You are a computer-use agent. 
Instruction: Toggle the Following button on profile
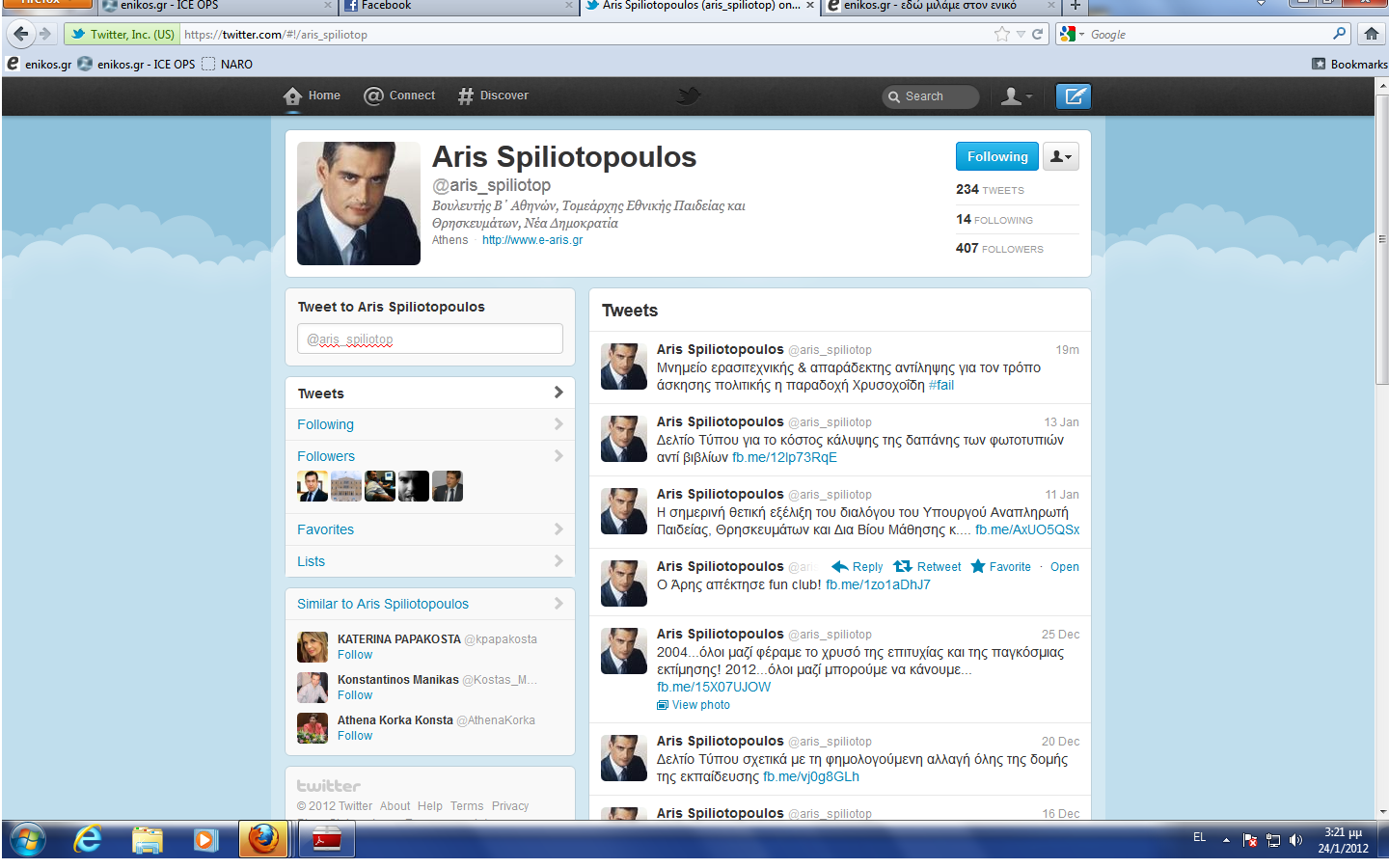(996, 156)
